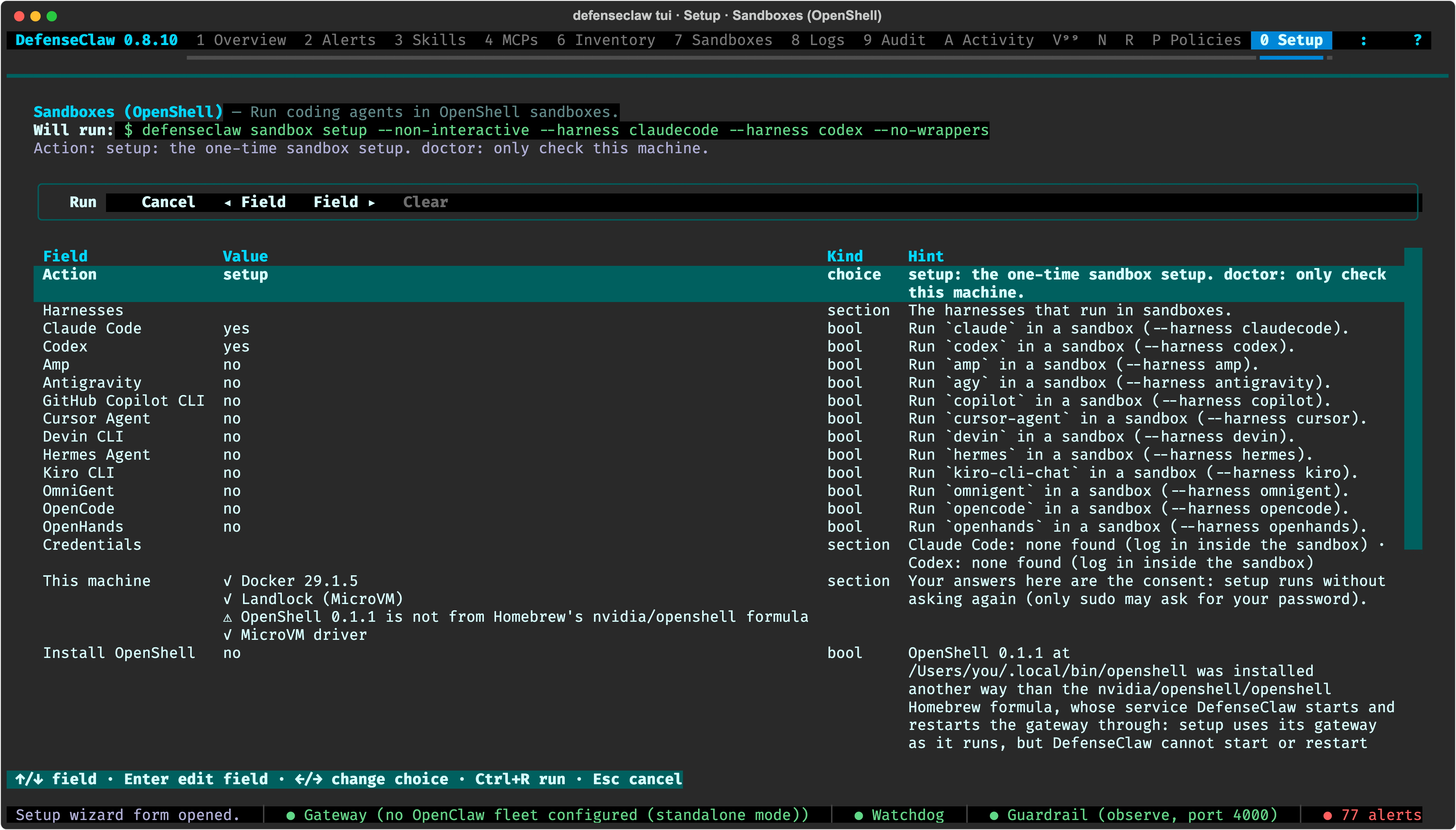1456x830 pixels.
Task: Click the Ctrl+R run shortcut hint
Action: pyautogui.click(x=520, y=779)
